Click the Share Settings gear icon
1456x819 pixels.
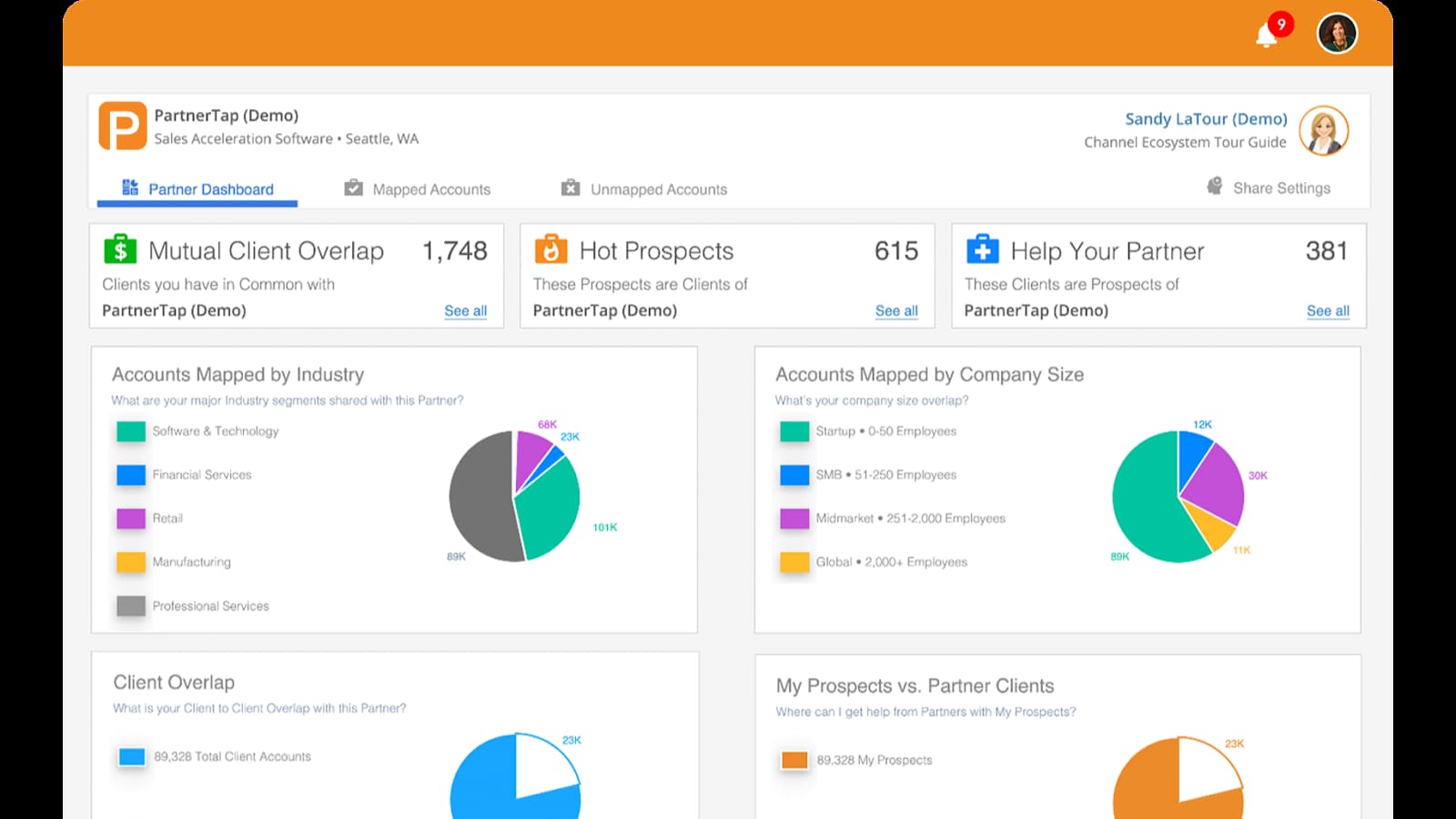pyautogui.click(x=1215, y=187)
